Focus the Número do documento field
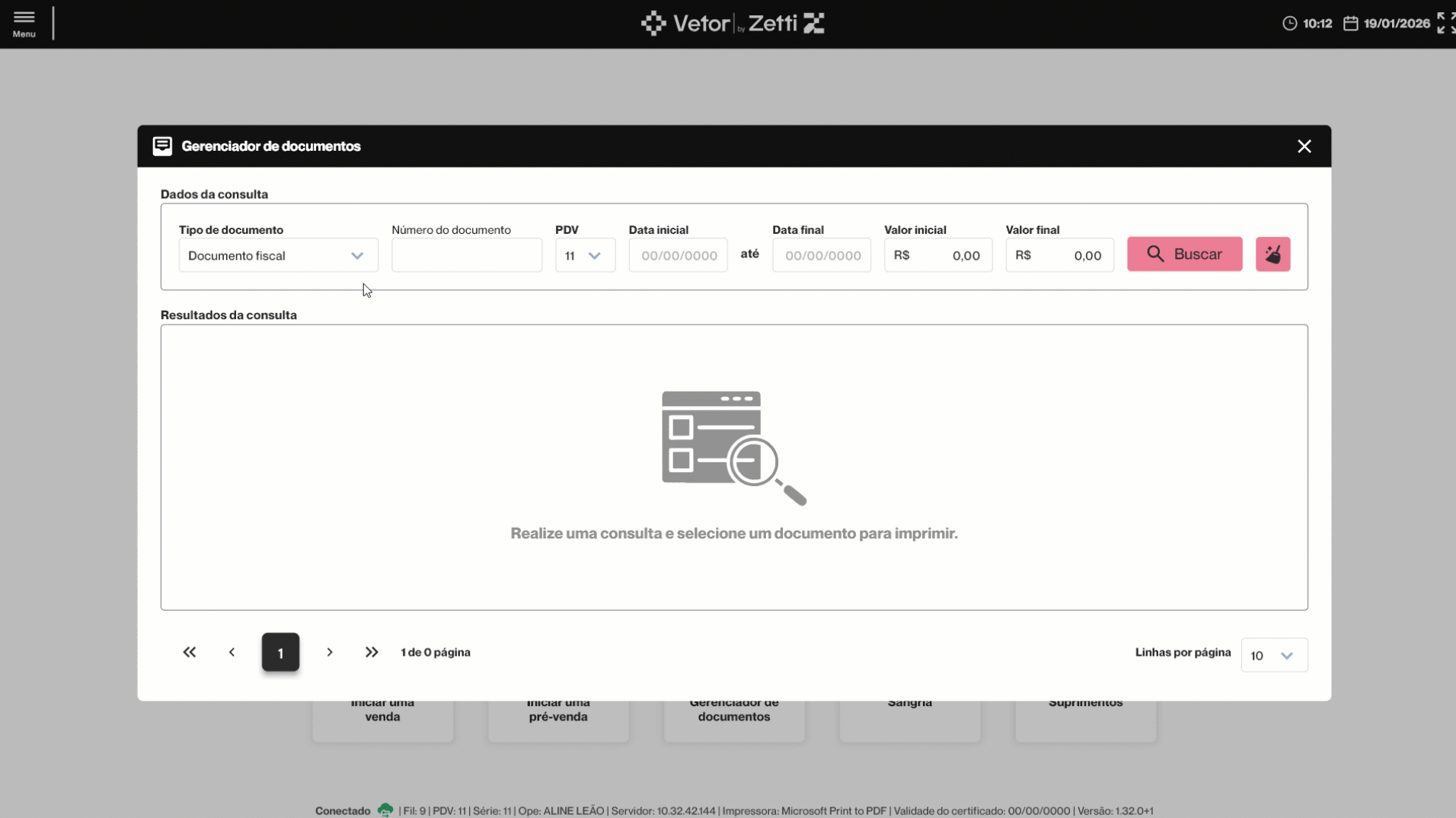This screenshot has width=1456, height=818. pos(467,255)
